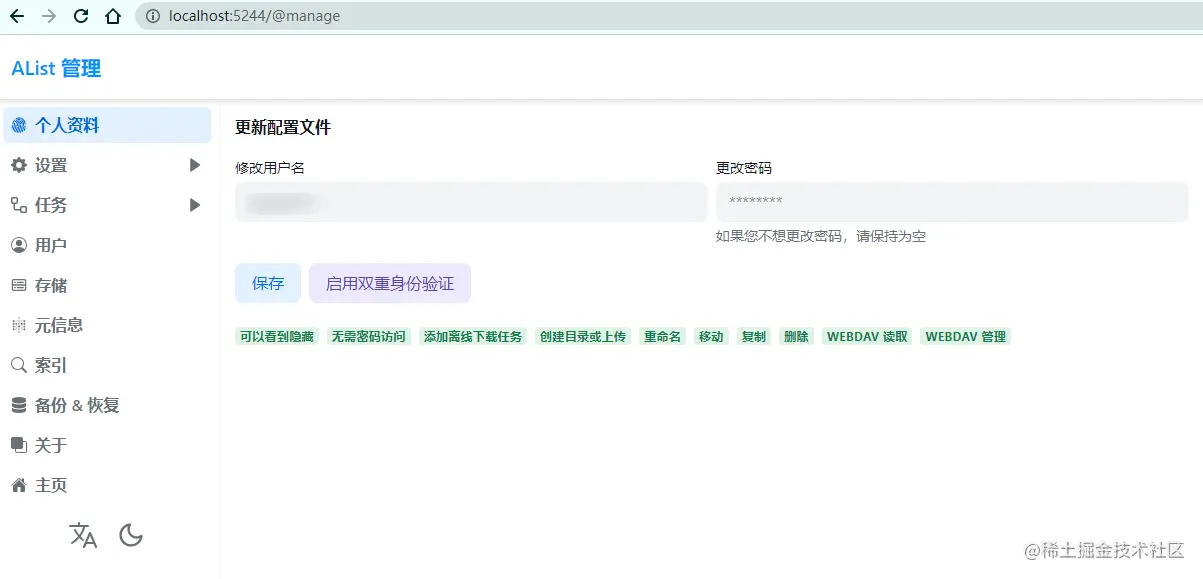Viewport: 1203px width, 579px height.
Task: Open the 索引 section
Action: tap(107, 365)
